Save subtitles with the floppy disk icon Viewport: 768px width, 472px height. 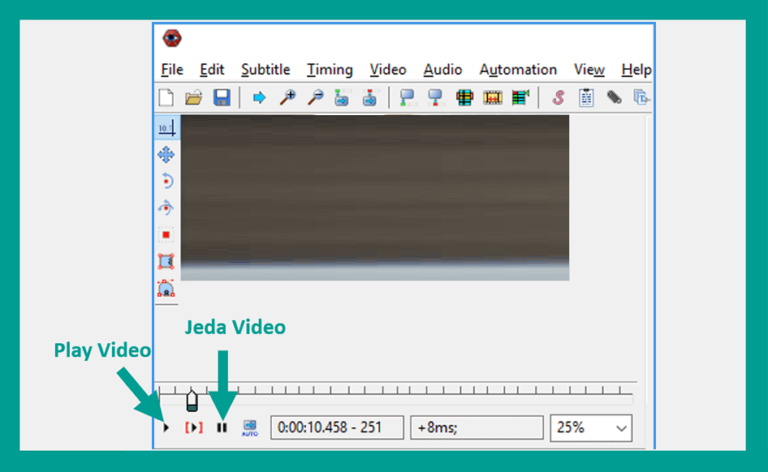(222, 97)
